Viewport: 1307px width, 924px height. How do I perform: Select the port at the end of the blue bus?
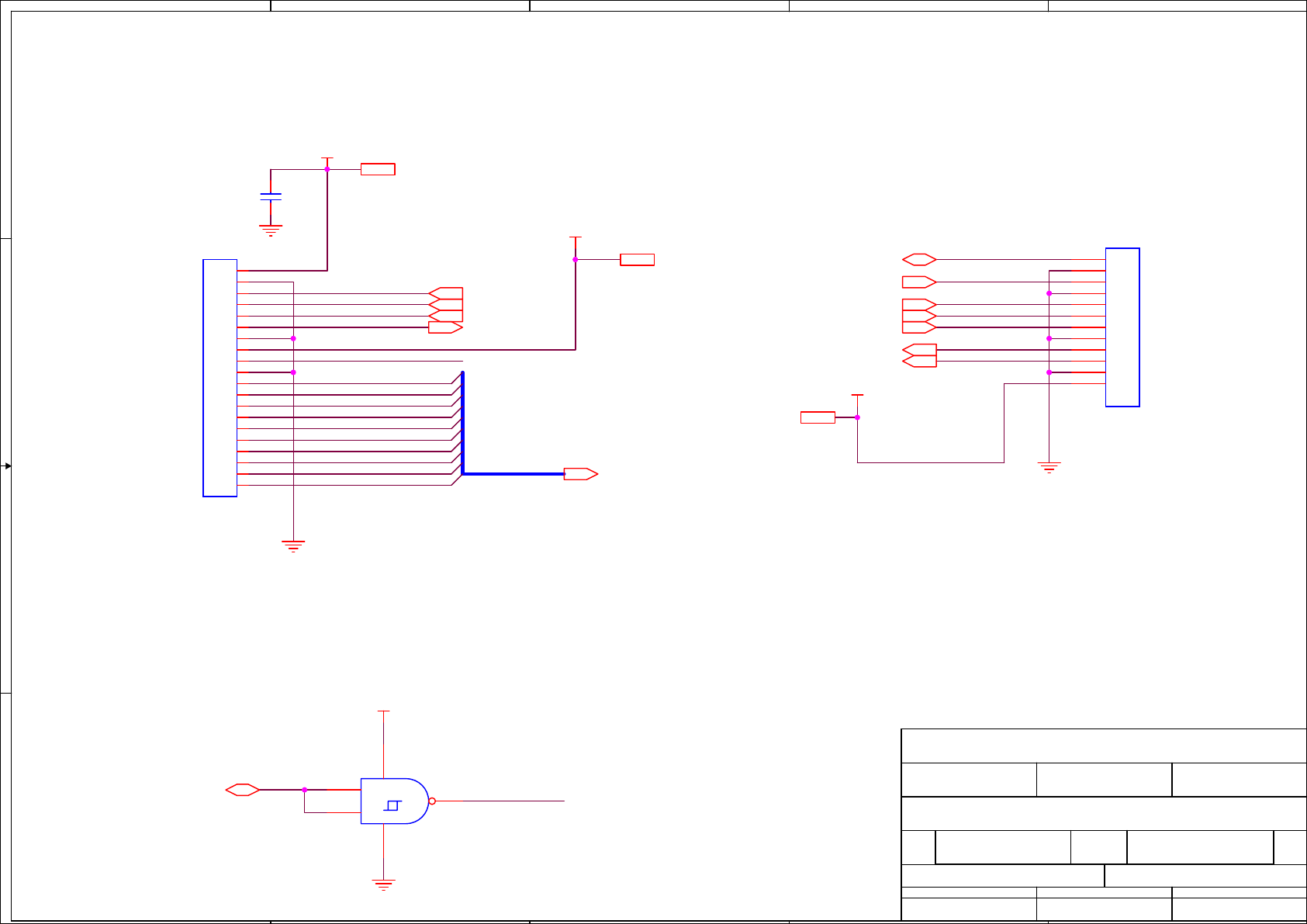pos(581,474)
